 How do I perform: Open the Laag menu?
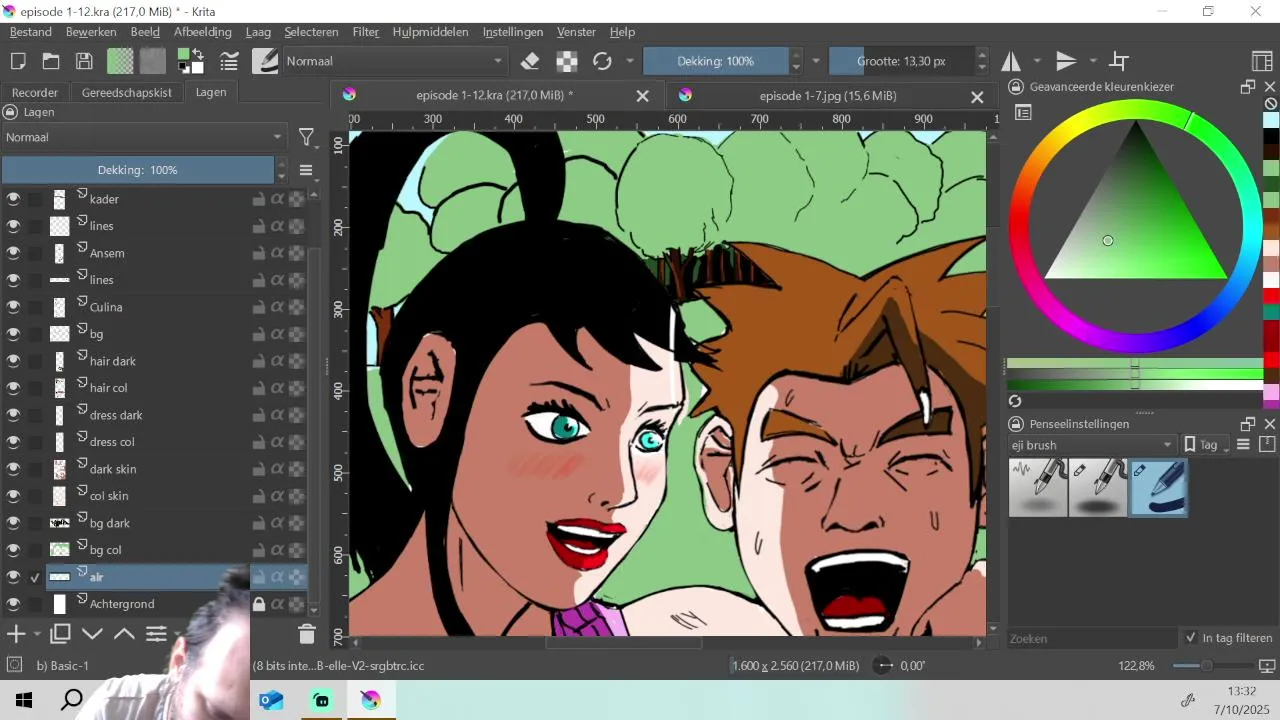[x=258, y=32]
